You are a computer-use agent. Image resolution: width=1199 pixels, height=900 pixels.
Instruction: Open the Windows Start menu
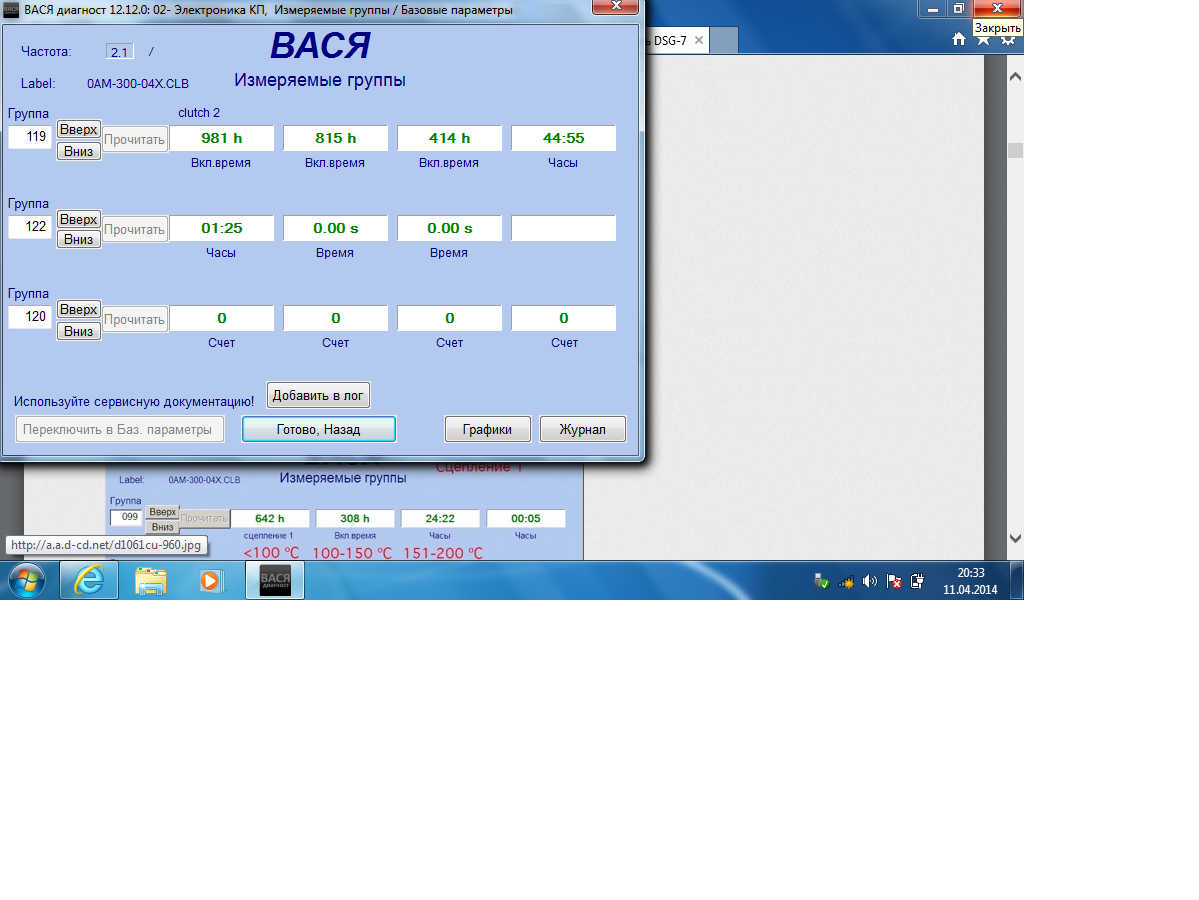pyautogui.click(x=27, y=580)
